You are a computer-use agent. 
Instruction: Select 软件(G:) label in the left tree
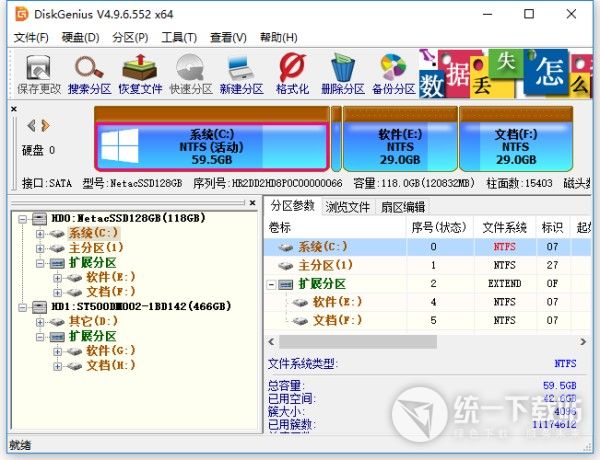[110, 351]
